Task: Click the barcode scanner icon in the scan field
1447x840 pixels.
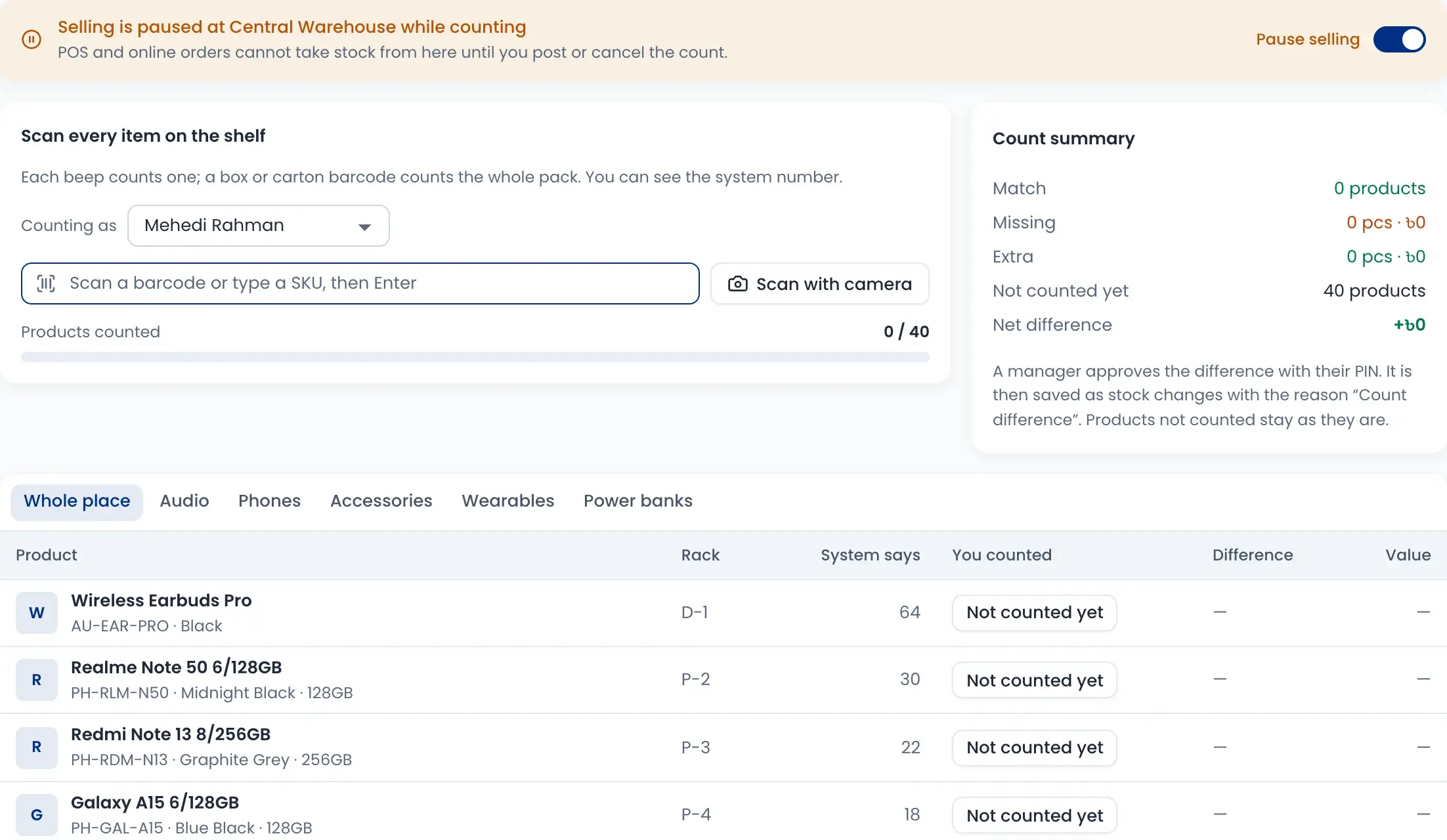Action: (x=46, y=283)
